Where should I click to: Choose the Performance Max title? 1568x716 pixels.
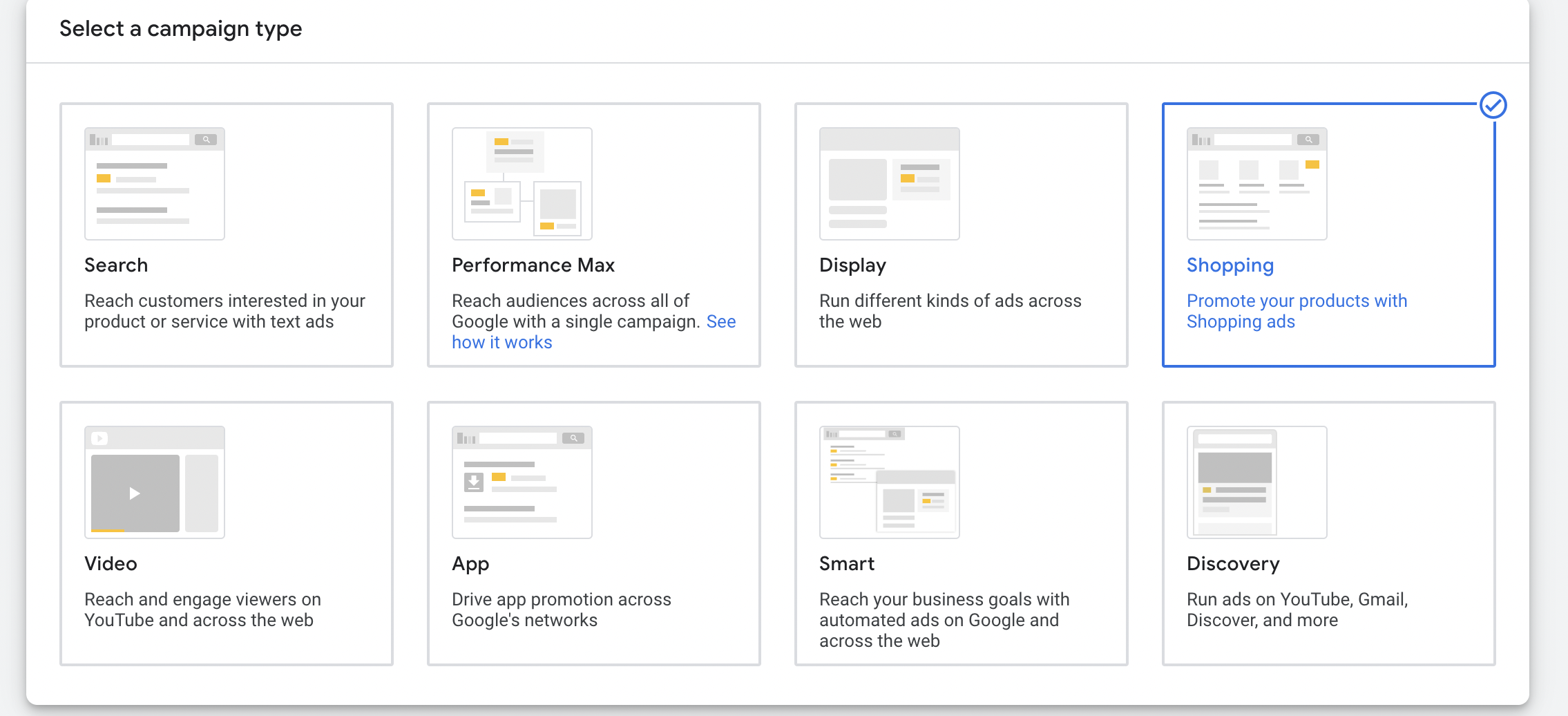533,265
